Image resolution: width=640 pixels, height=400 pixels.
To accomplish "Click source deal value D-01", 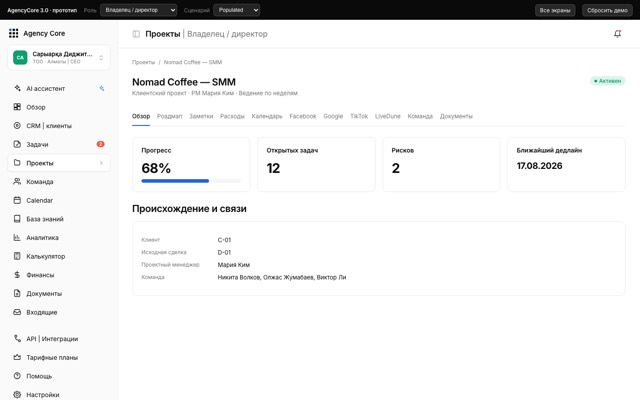I will click(224, 252).
